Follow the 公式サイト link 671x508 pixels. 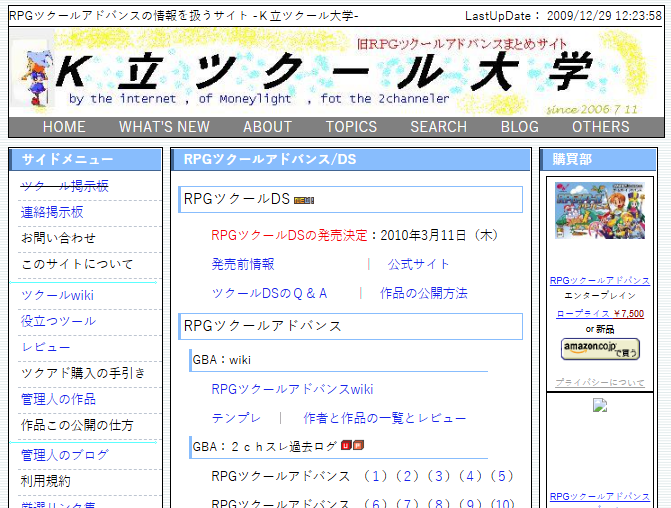(x=419, y=264)
